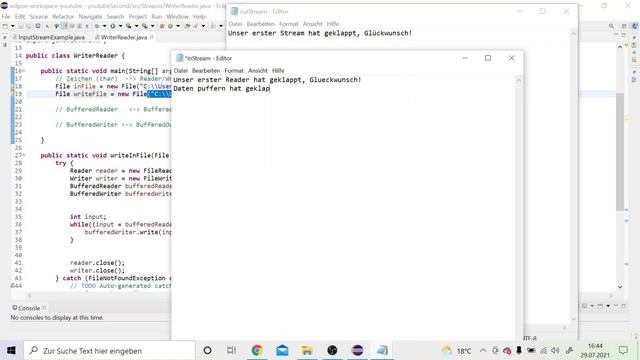
Task: Click the OBS Studio icon on taskbar
Action: 332,350
